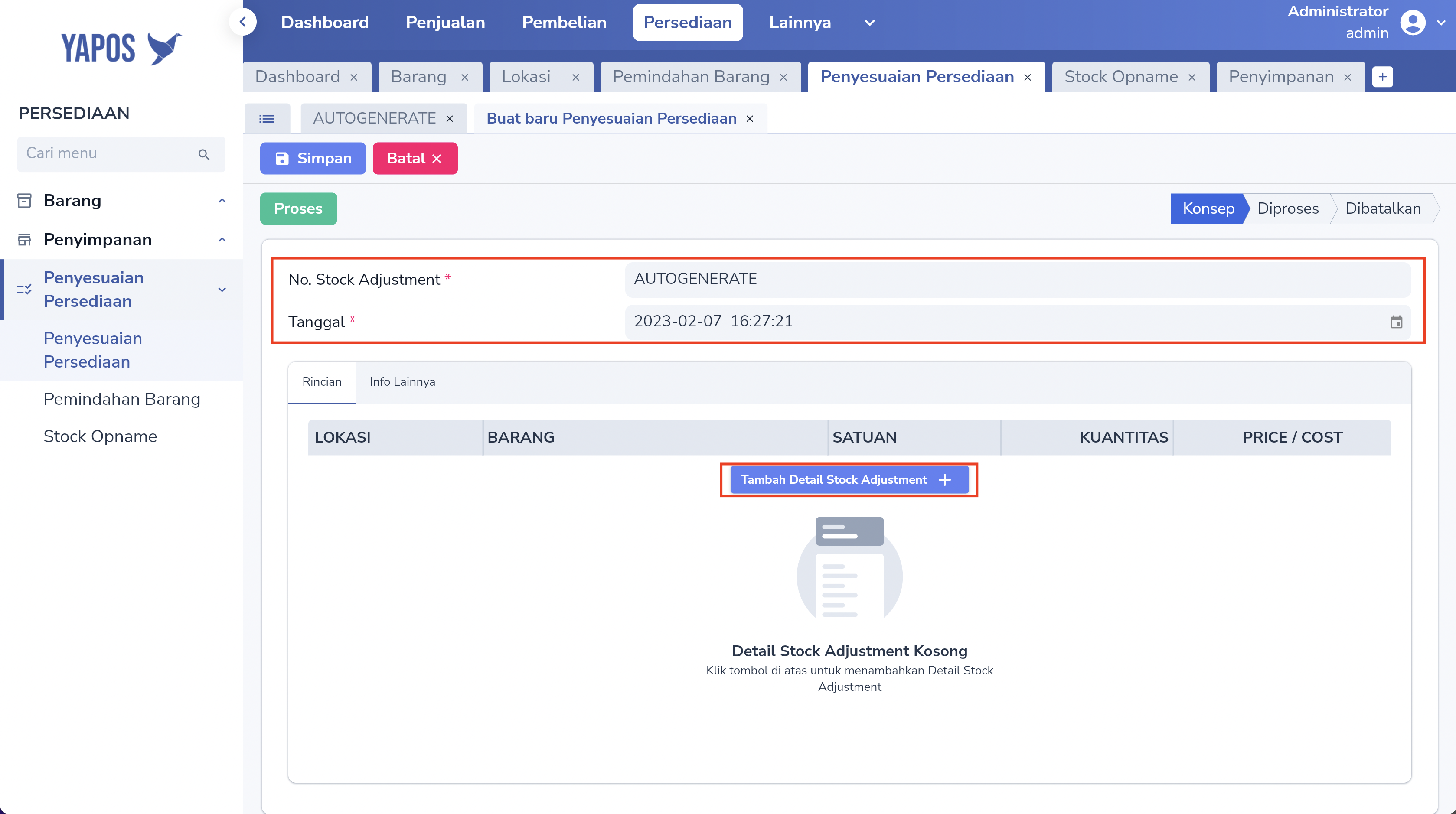Click the Simpan button
This screenshot has height=814, width=1456.
click(313, 159)
